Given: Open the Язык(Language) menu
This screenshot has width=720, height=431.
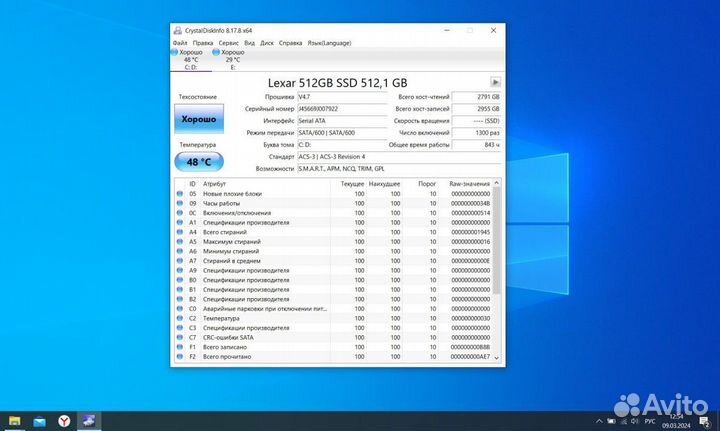Looking at the screenshot, I should click(329, 43).
